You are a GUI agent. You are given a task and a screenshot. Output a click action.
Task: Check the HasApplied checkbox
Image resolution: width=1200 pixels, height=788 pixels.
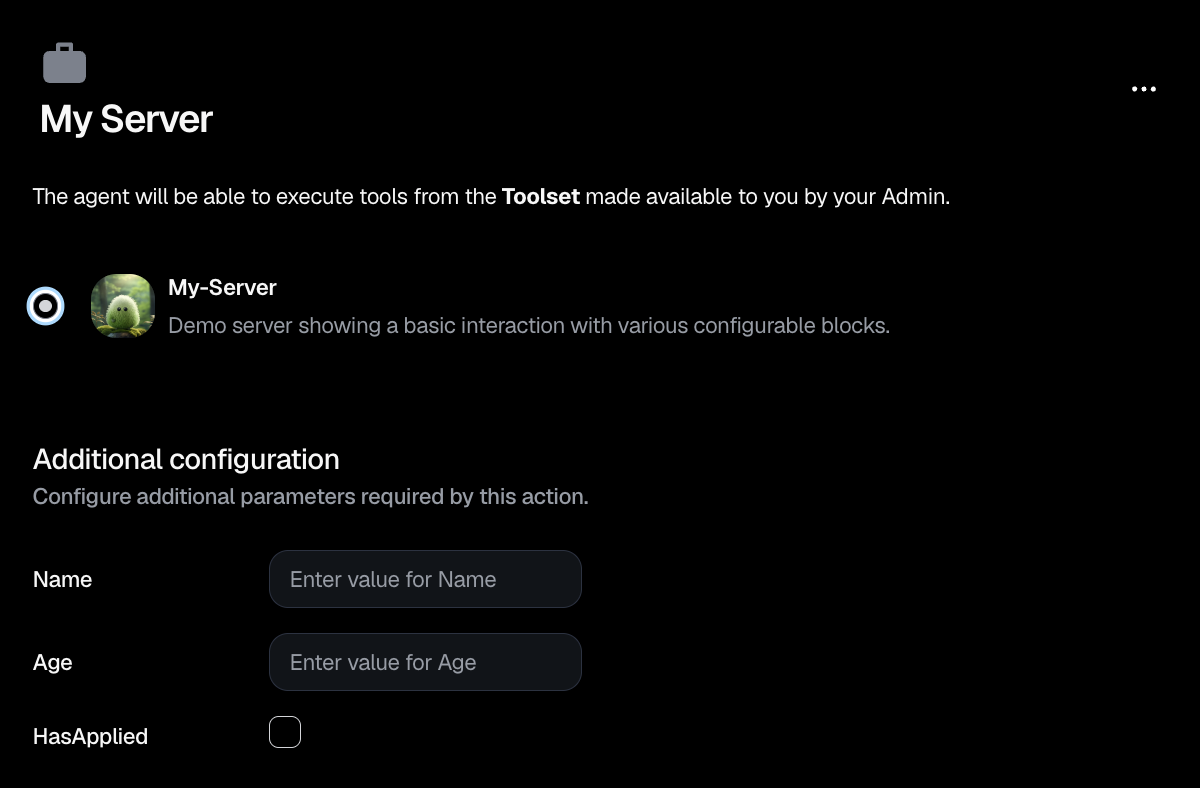tap(285, 732)
